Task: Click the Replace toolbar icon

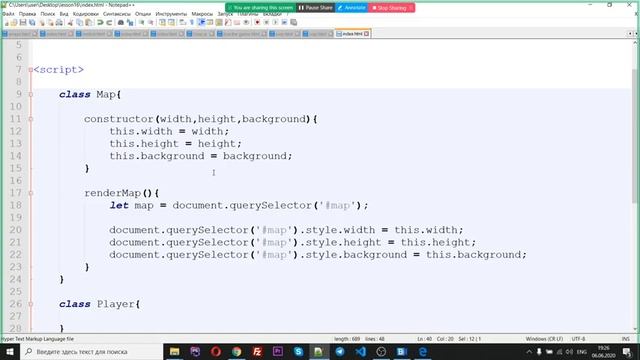Action: pyautogui.click(x=130, y=22)
